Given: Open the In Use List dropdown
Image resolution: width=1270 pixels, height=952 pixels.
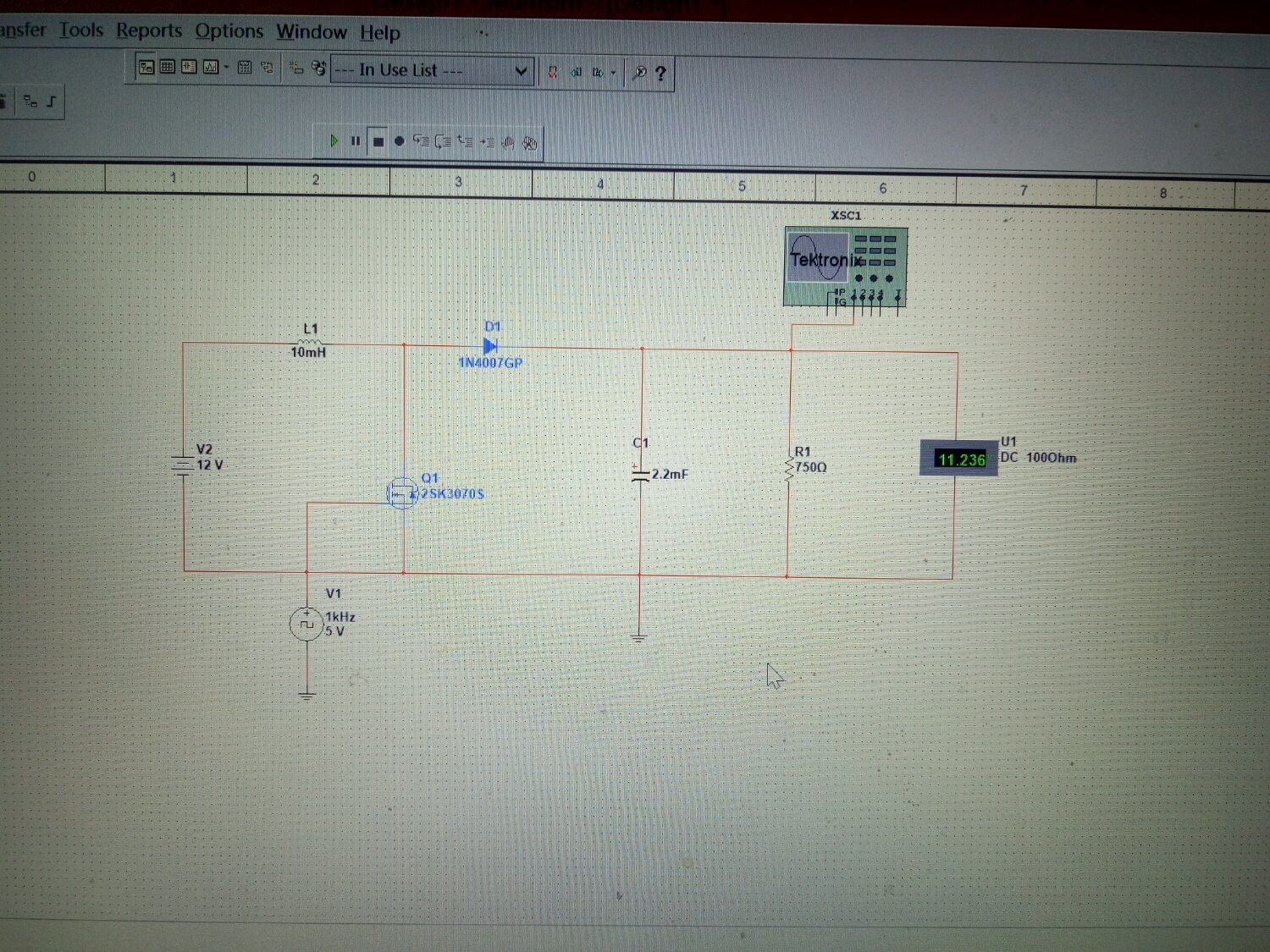Looking at the screenshot, I should coord(432,70).
